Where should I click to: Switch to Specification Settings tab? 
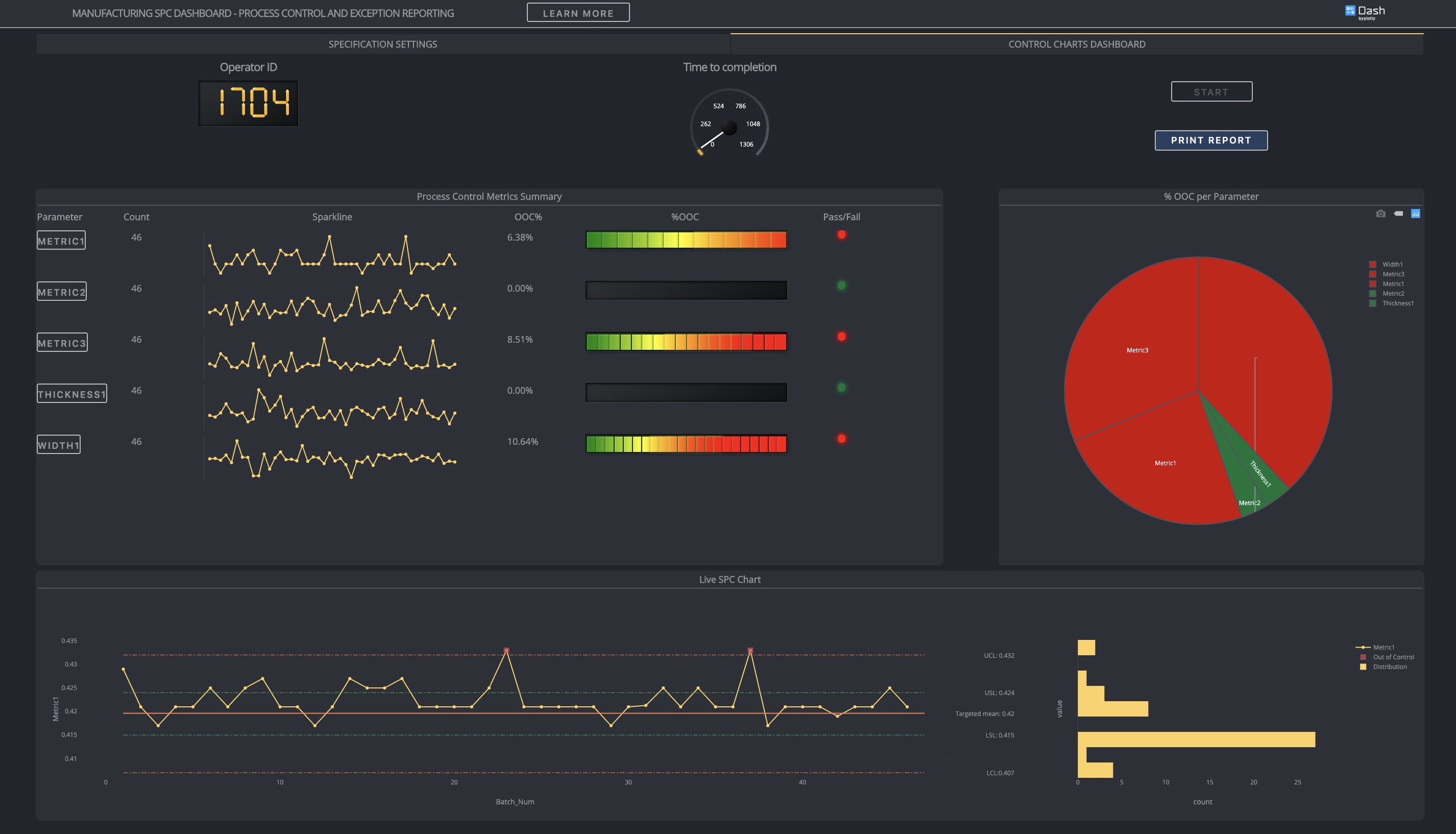382,44
